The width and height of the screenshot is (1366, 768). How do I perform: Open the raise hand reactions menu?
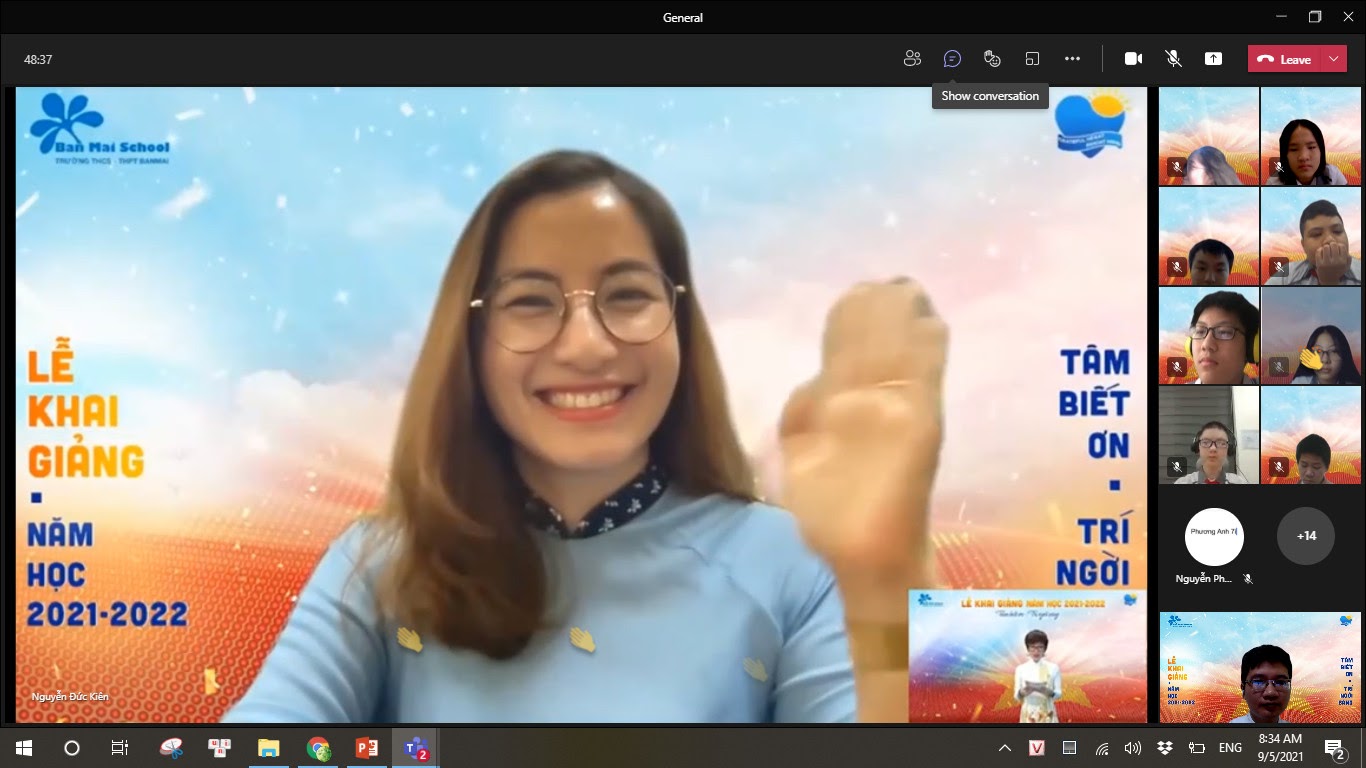(992, 59)
